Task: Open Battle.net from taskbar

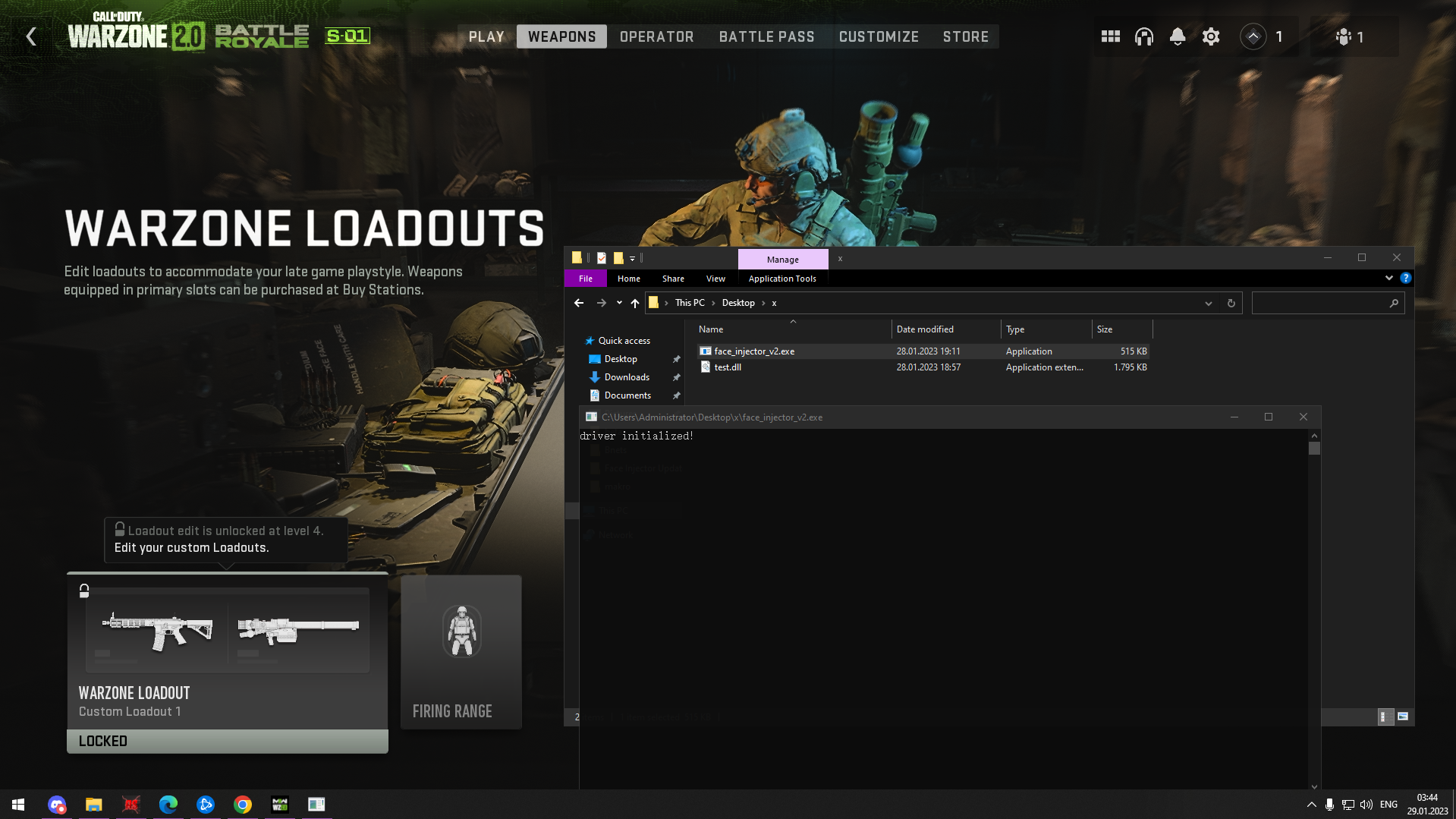Action: point(206,805)
